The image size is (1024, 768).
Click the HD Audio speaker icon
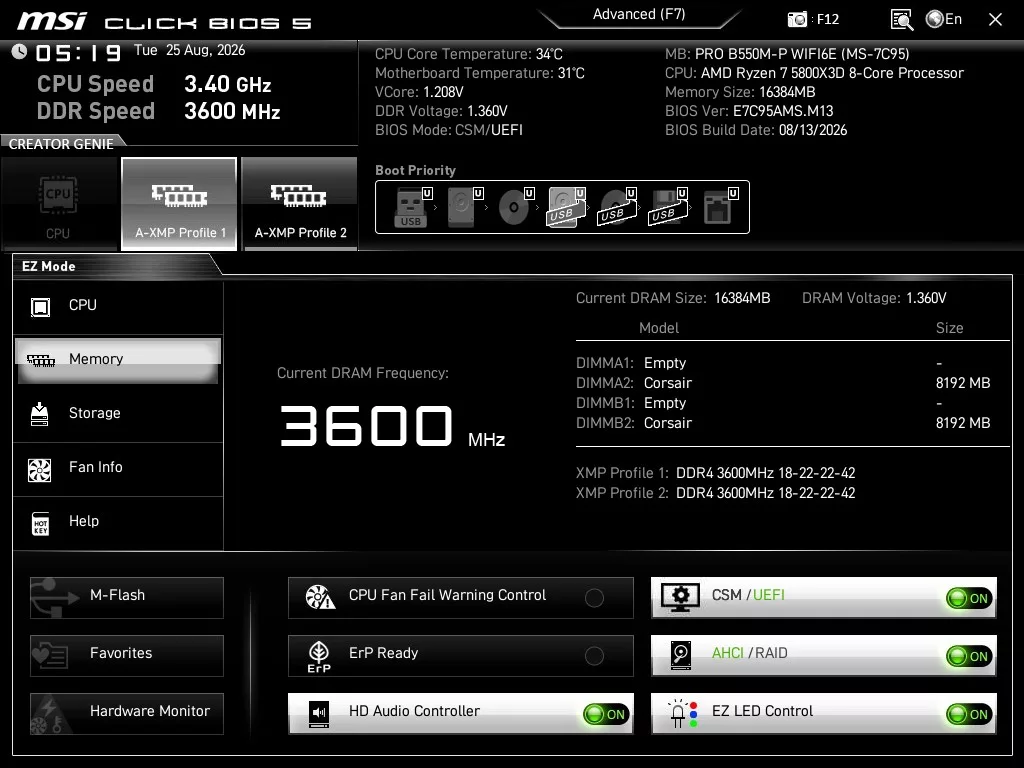click(x=319, y=714)
